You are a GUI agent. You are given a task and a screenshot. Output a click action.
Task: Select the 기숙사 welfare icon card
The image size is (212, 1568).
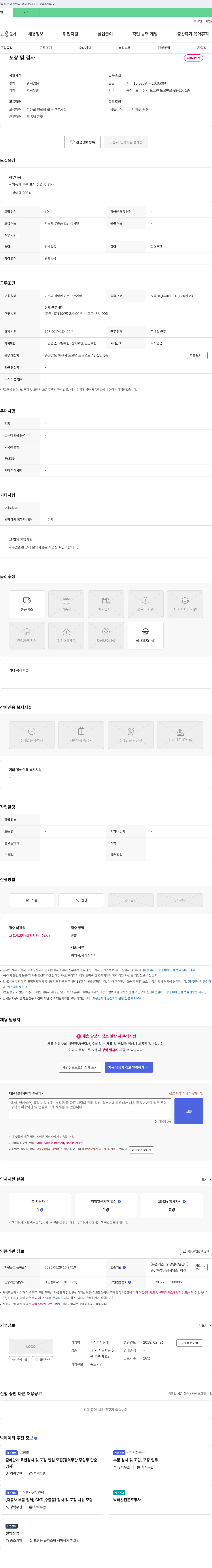click(x=66, y=604)
